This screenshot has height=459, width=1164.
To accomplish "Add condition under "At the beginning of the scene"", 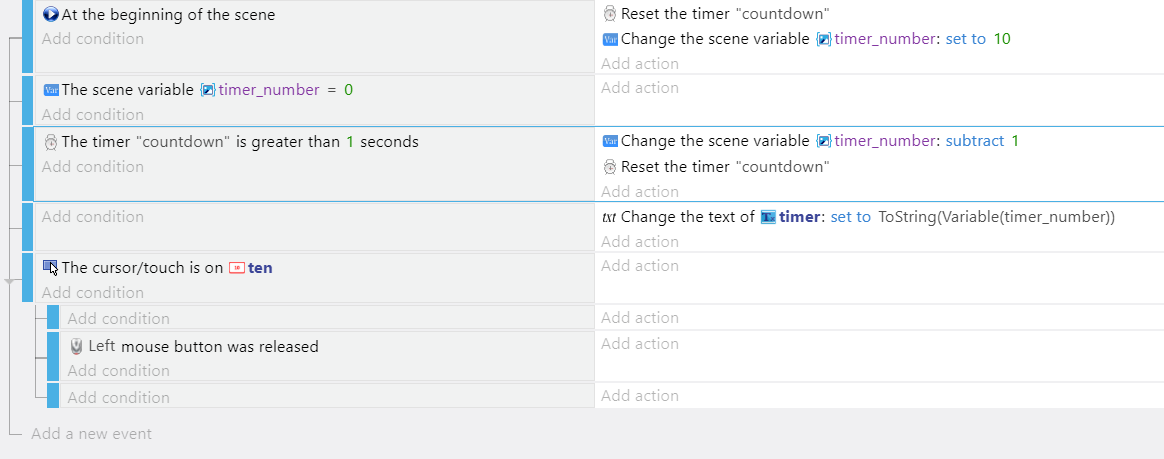I will [93, 39].
